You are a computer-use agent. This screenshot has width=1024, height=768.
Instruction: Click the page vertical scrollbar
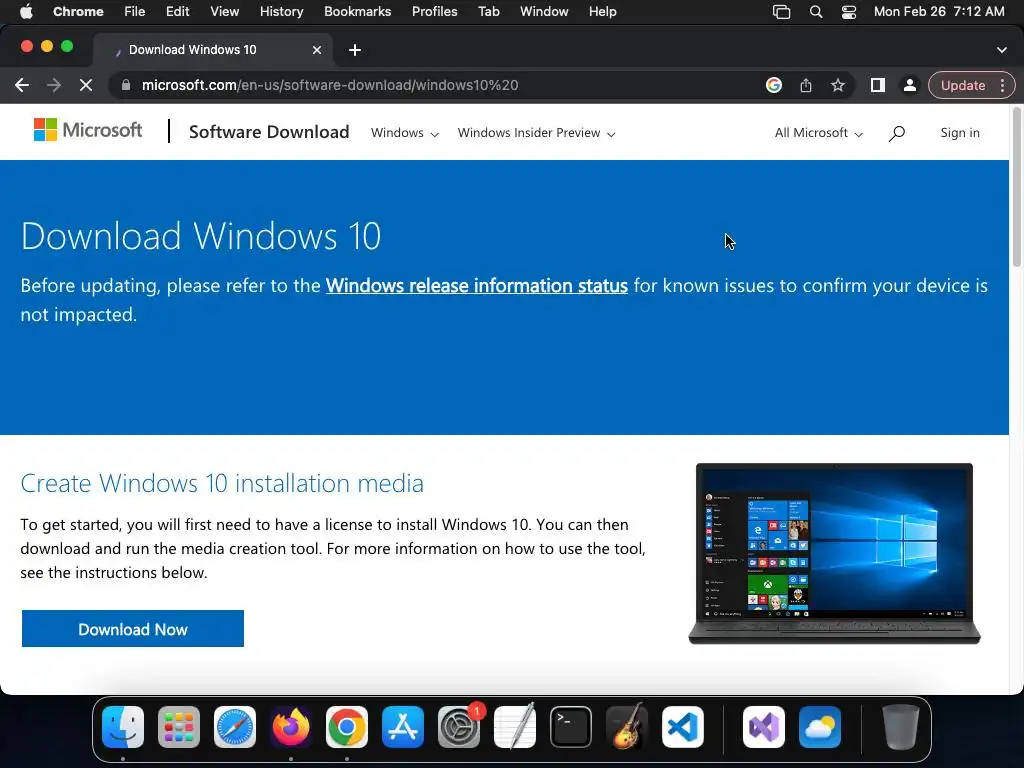(x=1016, y=189)
